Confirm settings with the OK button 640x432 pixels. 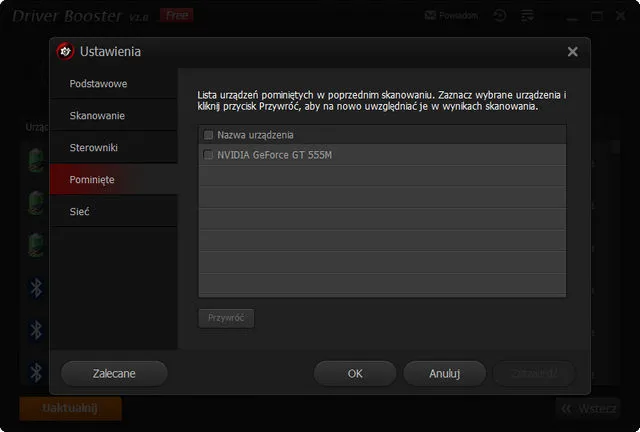click(355, 373)
